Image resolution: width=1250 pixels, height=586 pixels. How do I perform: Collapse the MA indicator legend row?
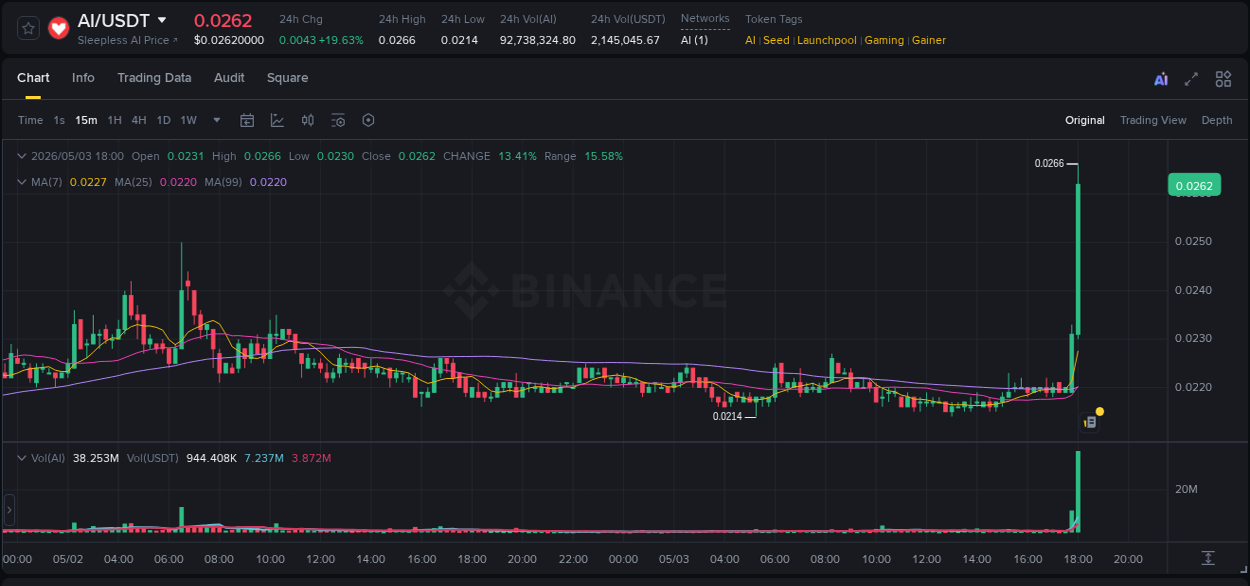[21, 182]
